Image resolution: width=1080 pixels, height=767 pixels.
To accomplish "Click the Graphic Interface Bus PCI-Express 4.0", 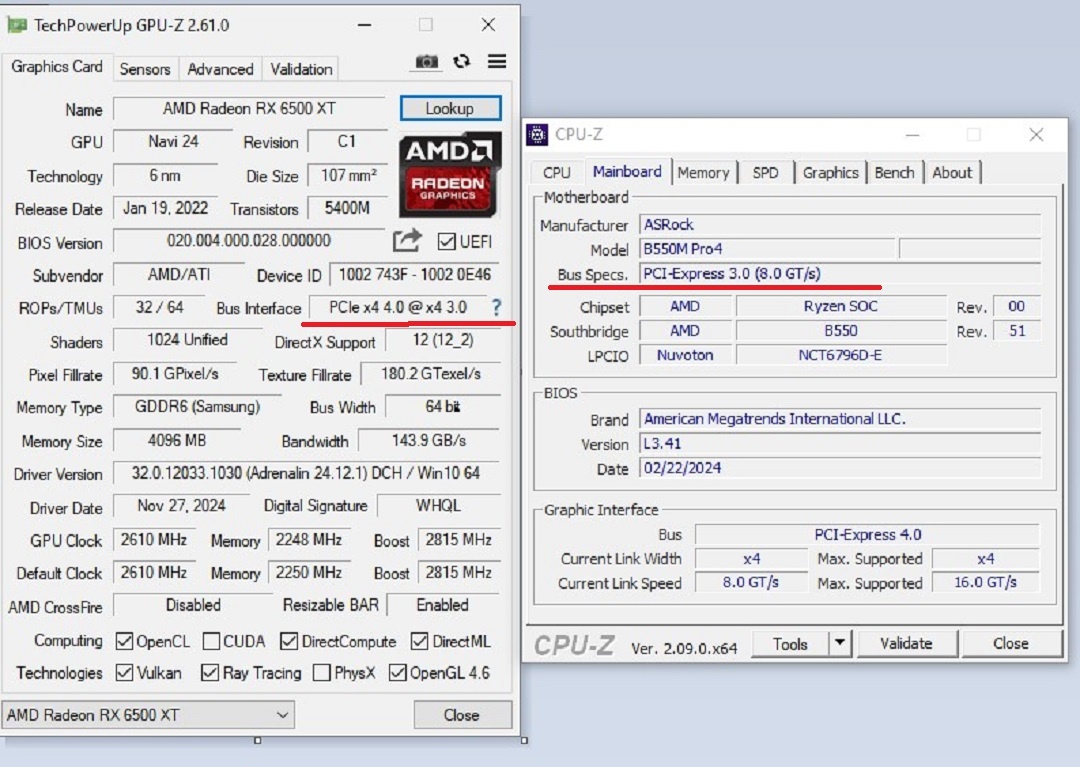I will coord(867,534).
